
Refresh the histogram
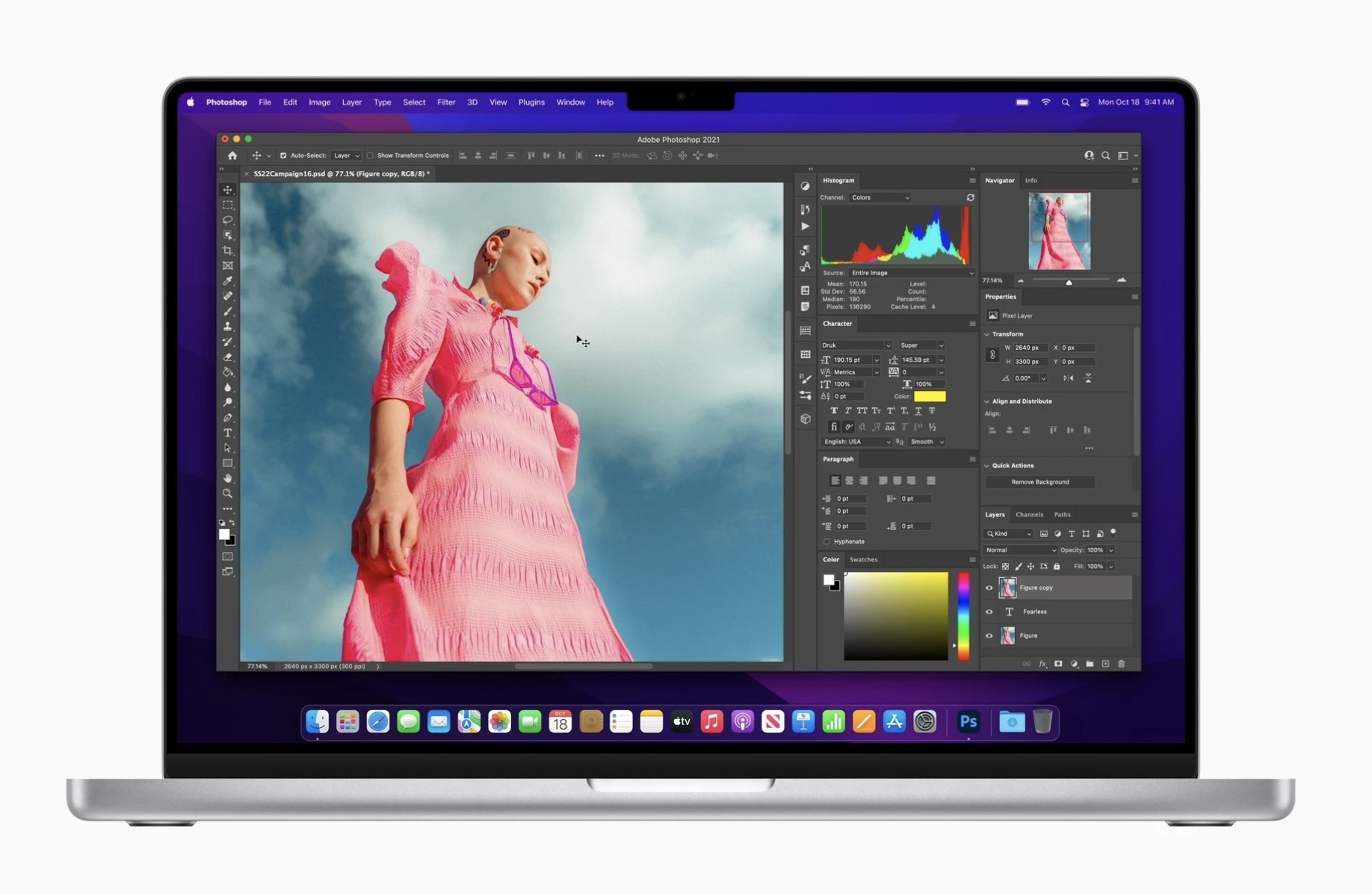pos(970,197)
